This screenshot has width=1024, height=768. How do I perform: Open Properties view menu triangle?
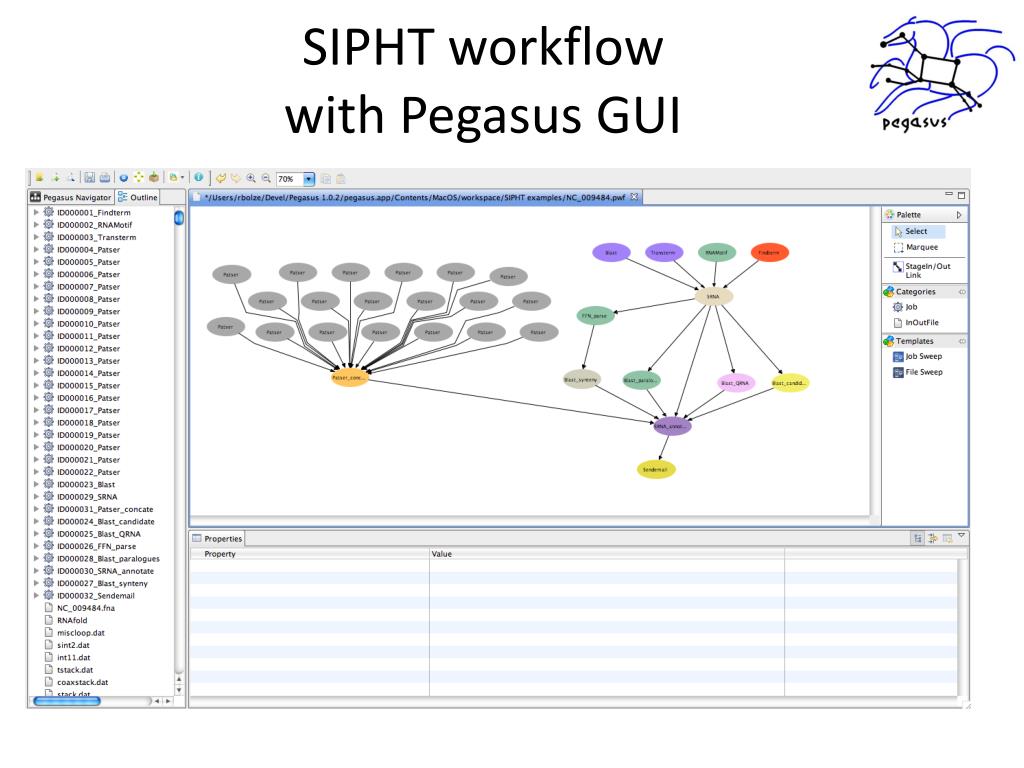tap(961, 536)
